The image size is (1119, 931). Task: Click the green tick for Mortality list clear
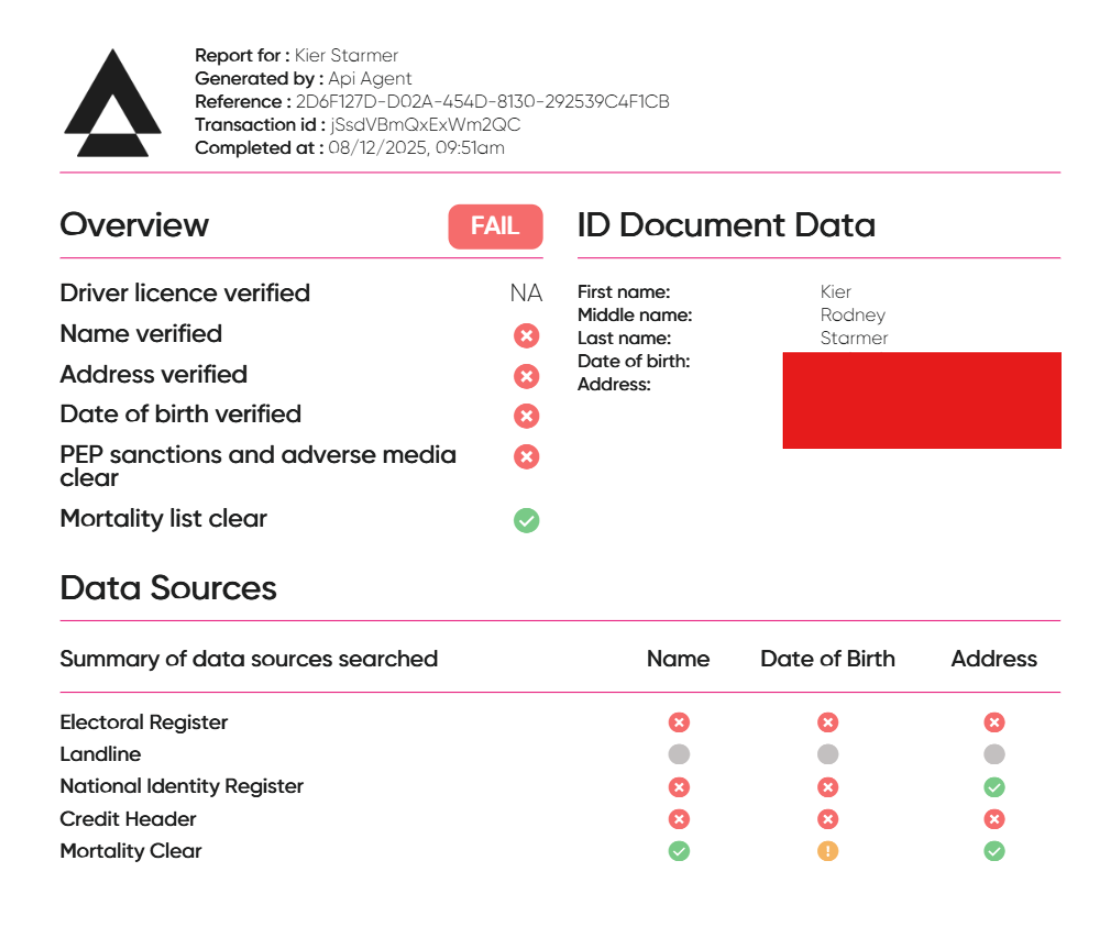[527, 520]
